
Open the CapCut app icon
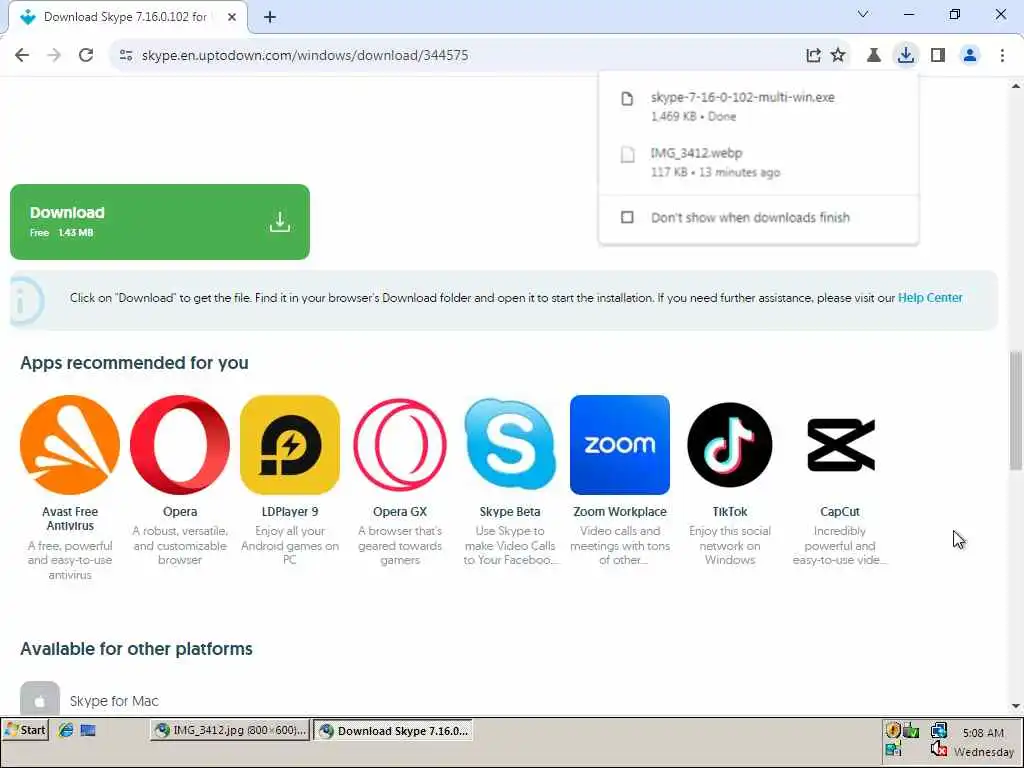[840, 445]
